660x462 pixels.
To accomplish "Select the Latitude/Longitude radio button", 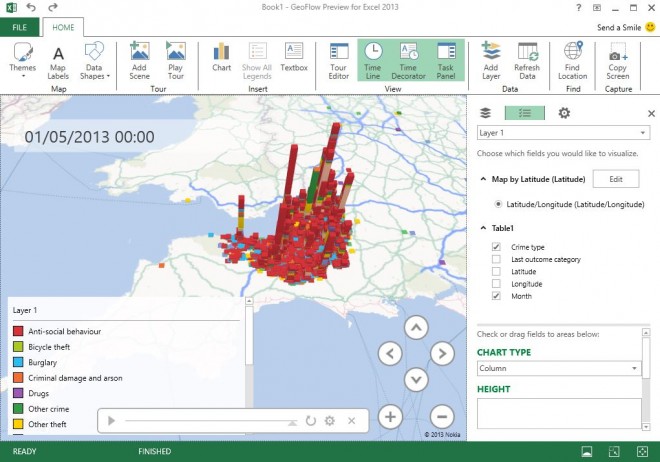I will pos(498,204).
